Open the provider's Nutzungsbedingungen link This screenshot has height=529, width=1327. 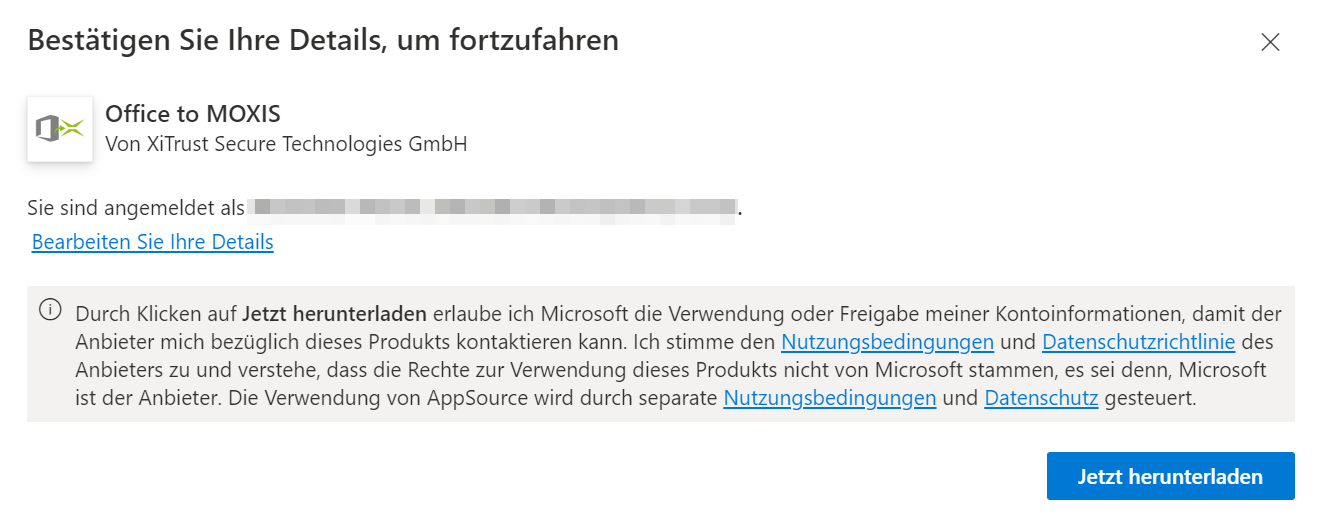(x=887, y=342)
